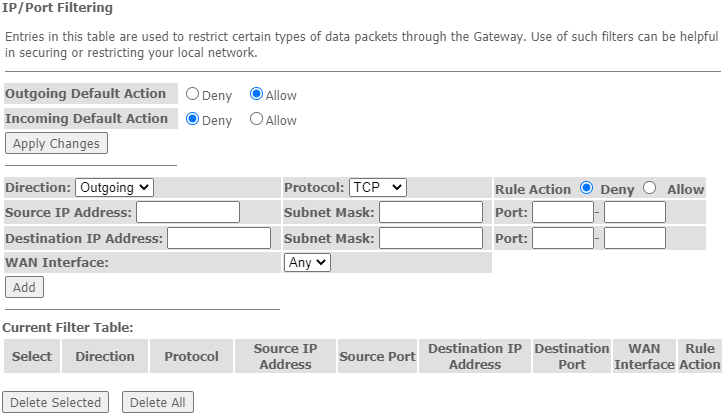Click the destination start Port field
Viewport: 723px width, 416px height.
[x=562, y=238]
